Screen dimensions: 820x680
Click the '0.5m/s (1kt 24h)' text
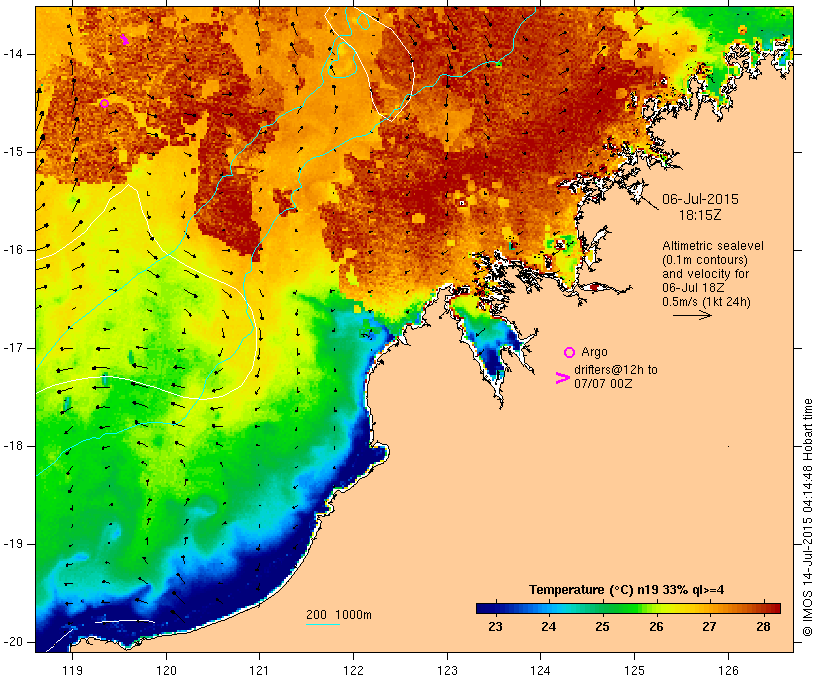click(x=706, y=302)
